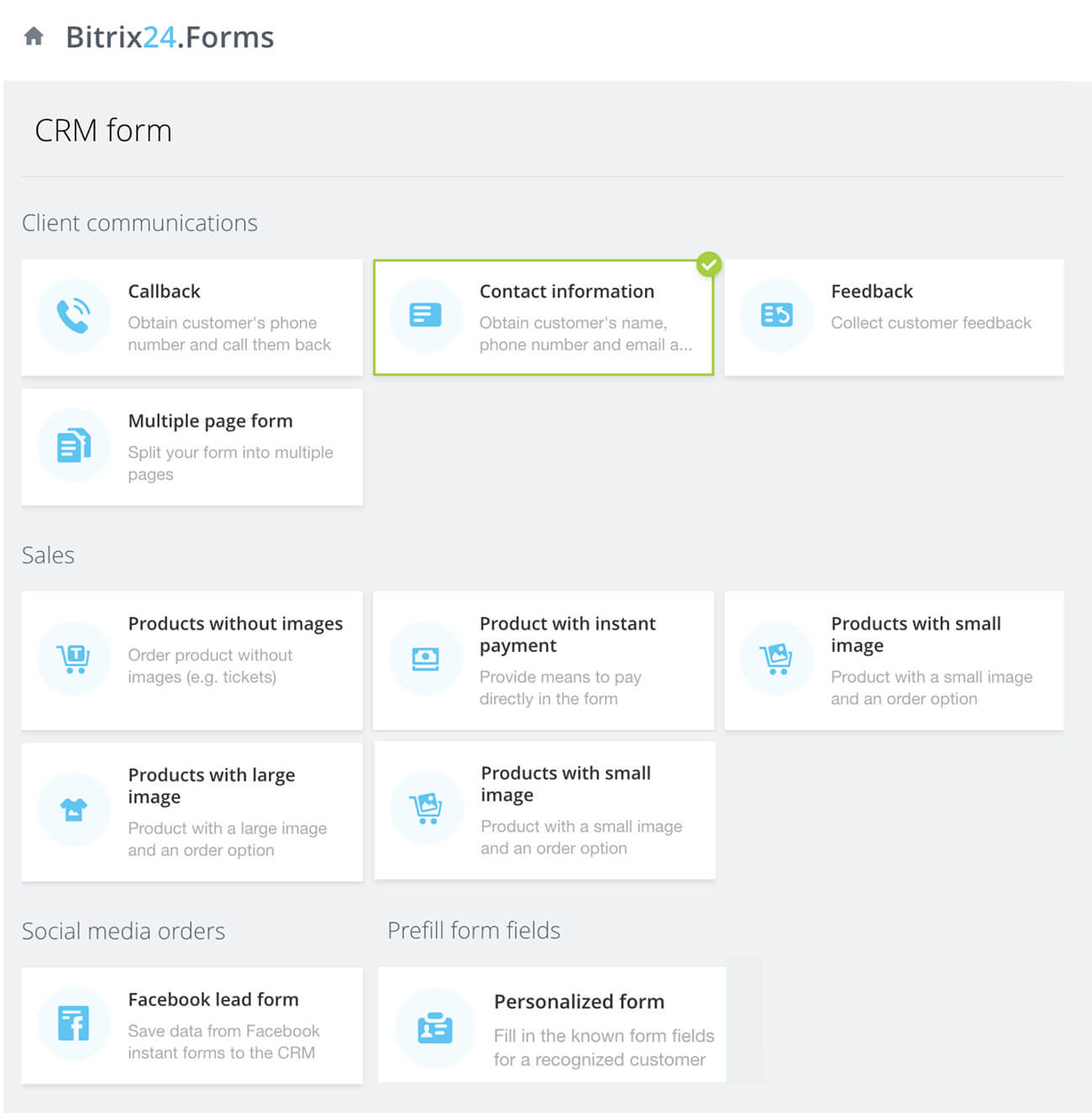Select the Personalized form title
1092x1113 pixels.
[x=579, y=1001]
